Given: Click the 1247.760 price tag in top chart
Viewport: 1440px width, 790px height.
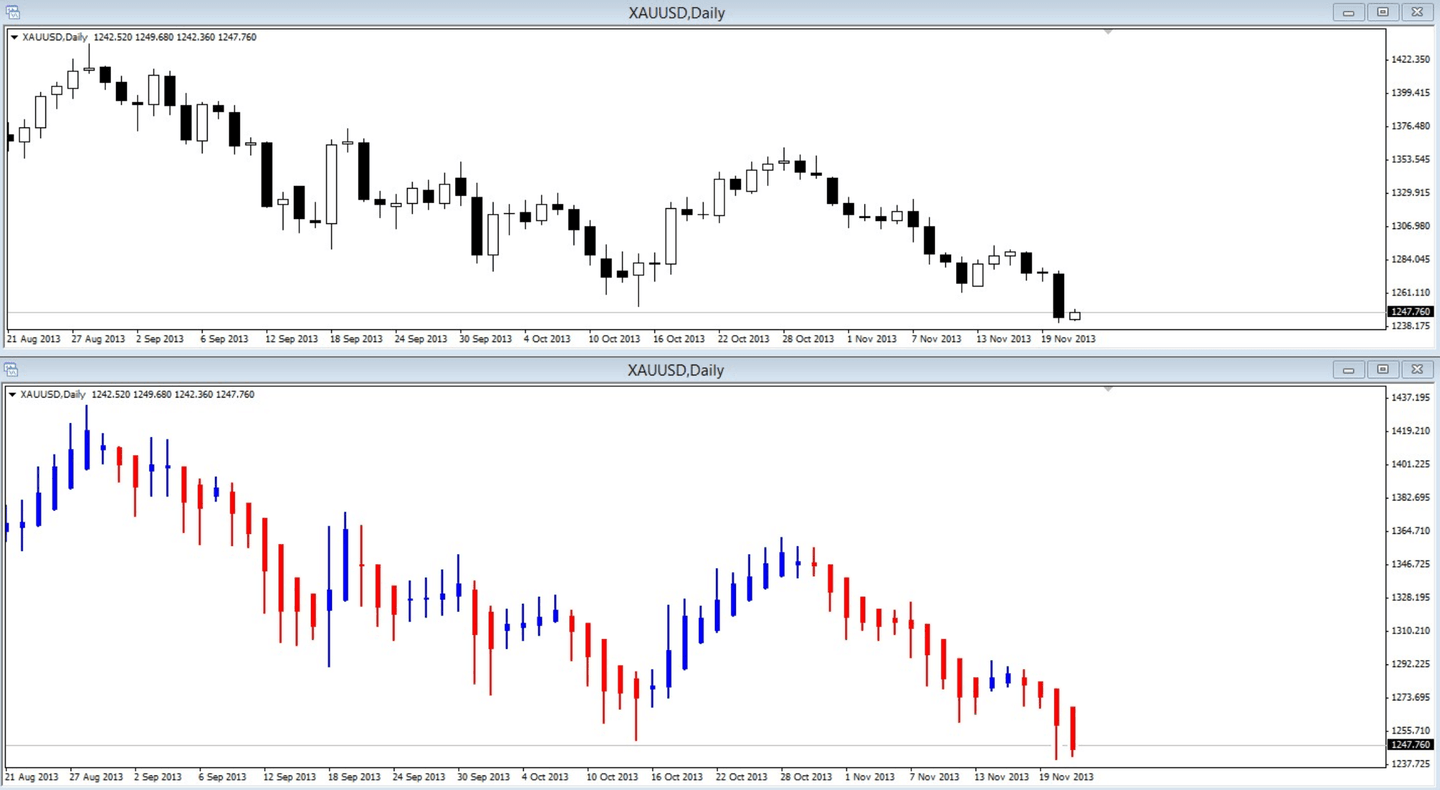Looking at the screenshot, I should pyautogui.click(x=1411, y=312).
